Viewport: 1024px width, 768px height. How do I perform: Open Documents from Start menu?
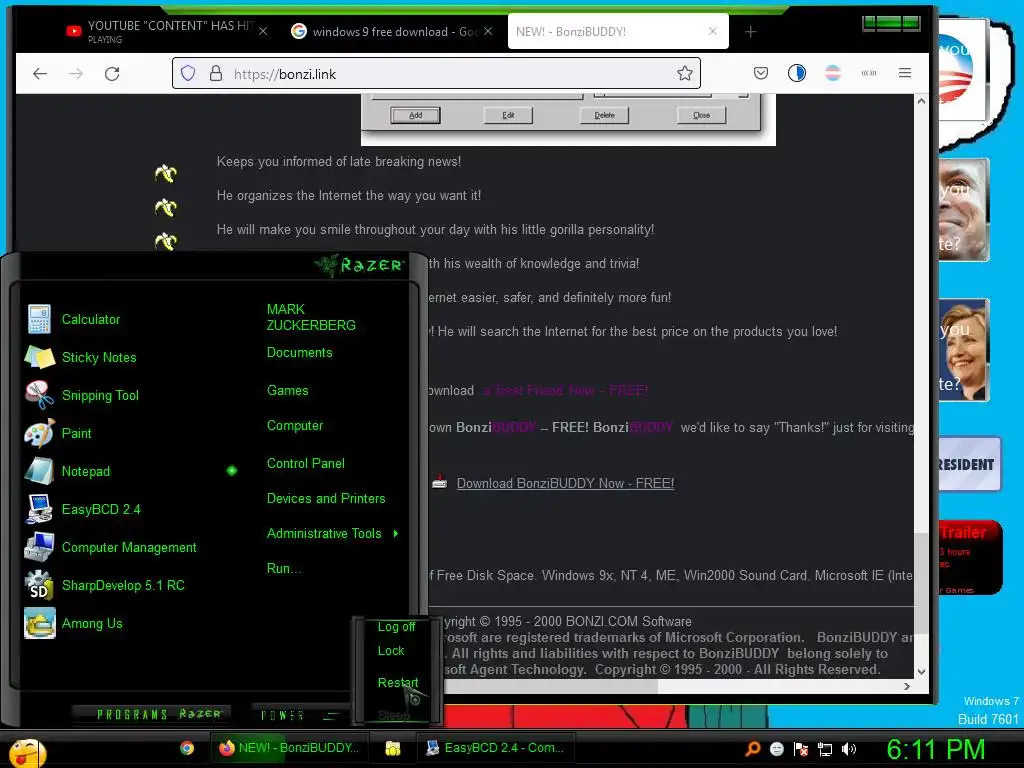coord(299,353)
